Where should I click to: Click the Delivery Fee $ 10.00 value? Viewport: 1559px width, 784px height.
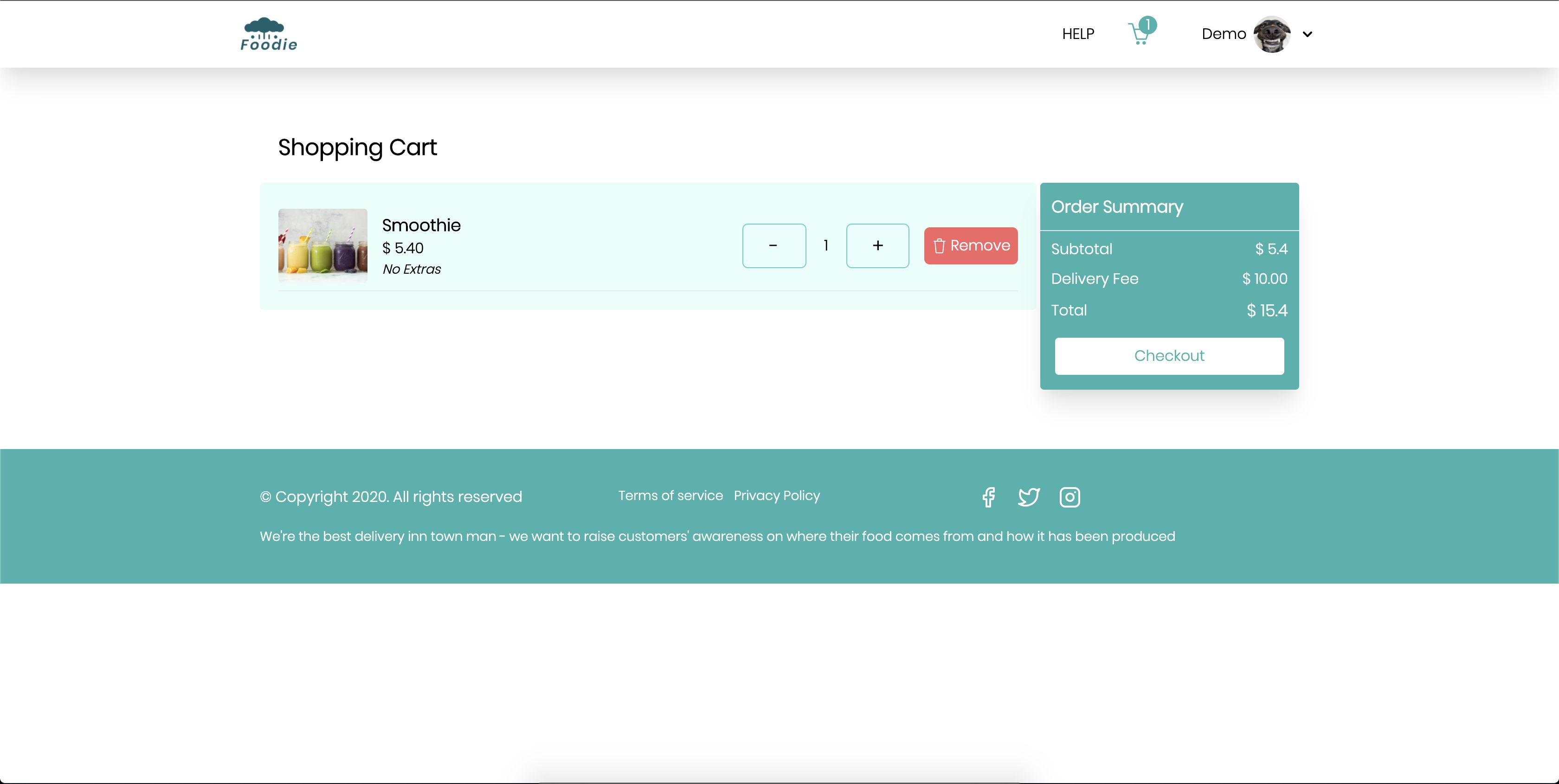[1264, 279]
